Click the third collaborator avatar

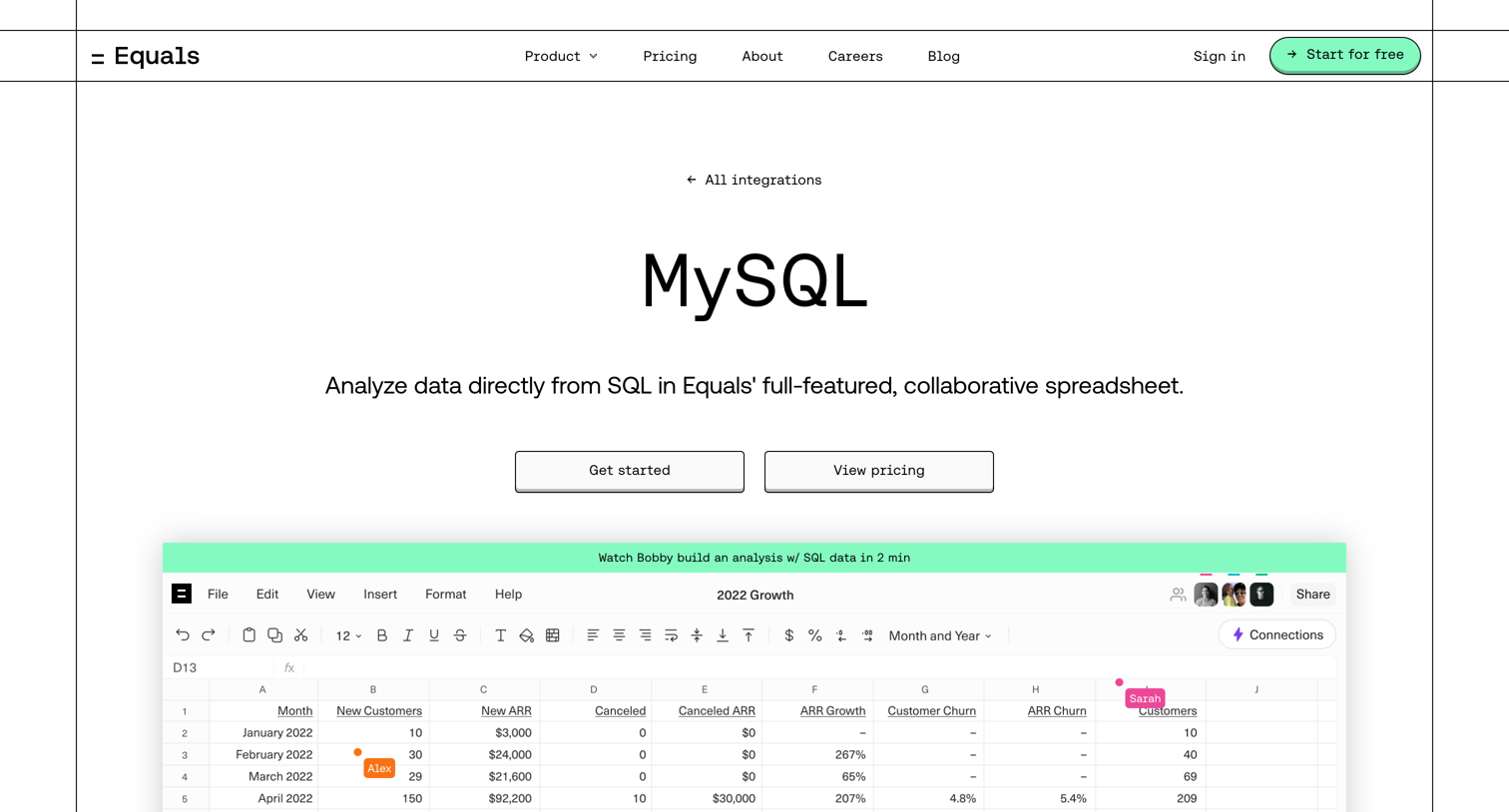click(1261, 595)
